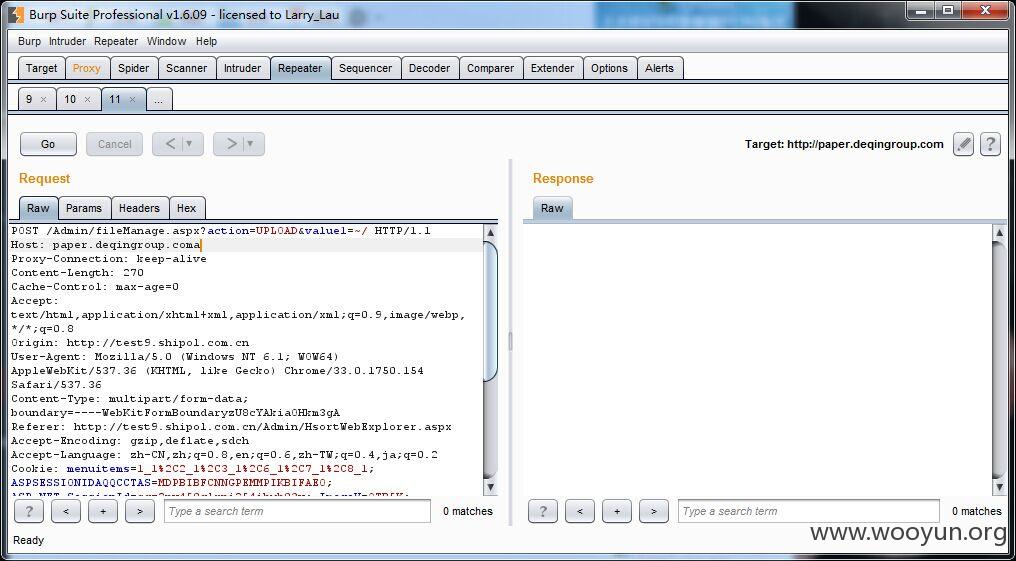Open the Window menu
The image size is (1016, 561).
pyautogui.click(x=167, y=41)
